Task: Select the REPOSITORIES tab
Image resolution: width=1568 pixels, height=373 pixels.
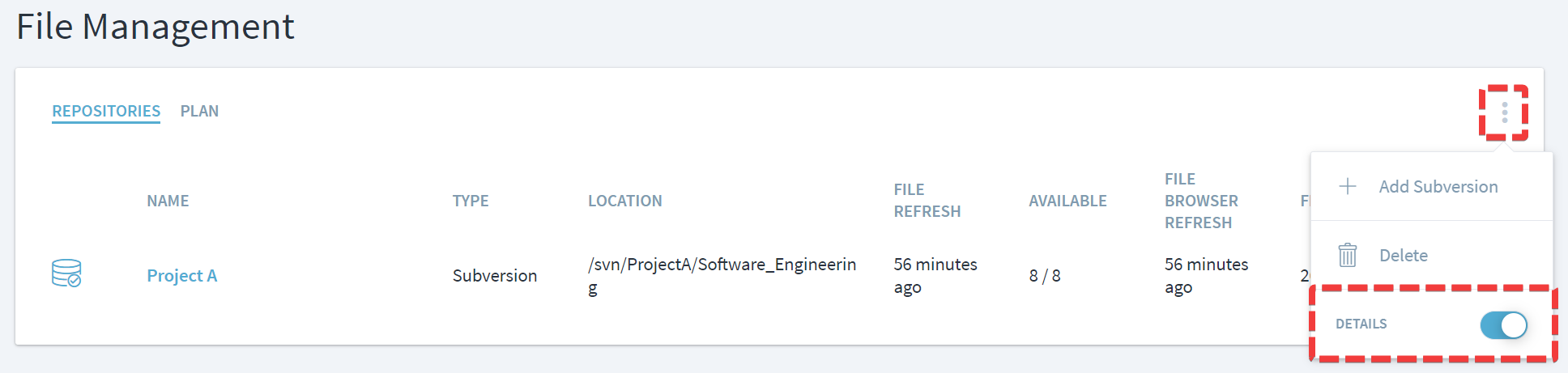Action: [x=106, y=111]
